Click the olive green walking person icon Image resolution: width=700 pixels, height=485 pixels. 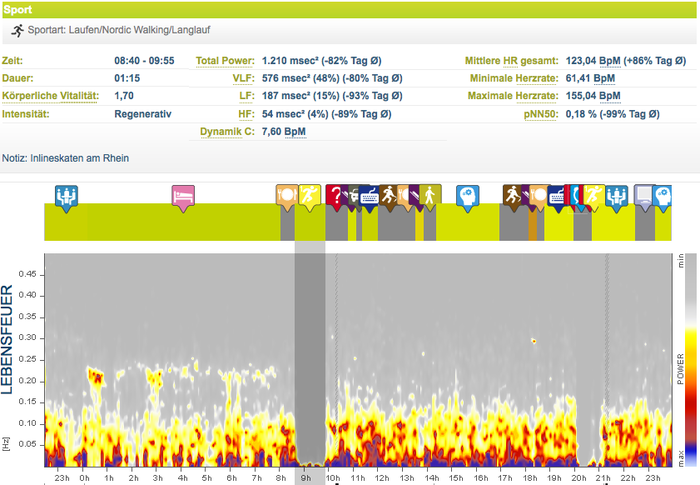pyautogui.click(x=430, y=194)
